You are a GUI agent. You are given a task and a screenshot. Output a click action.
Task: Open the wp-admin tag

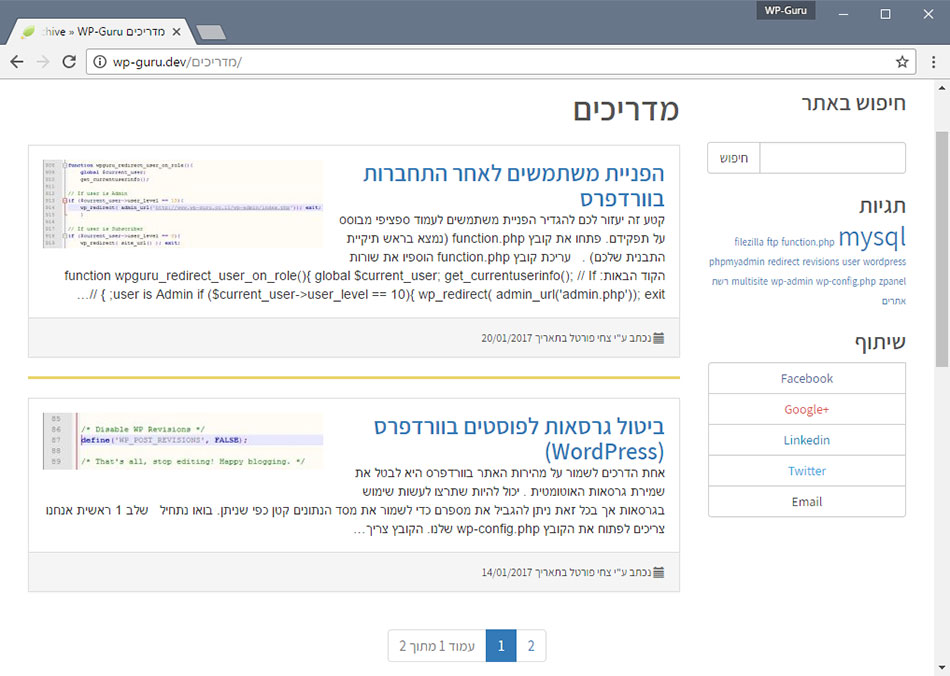tap(792, 281)
